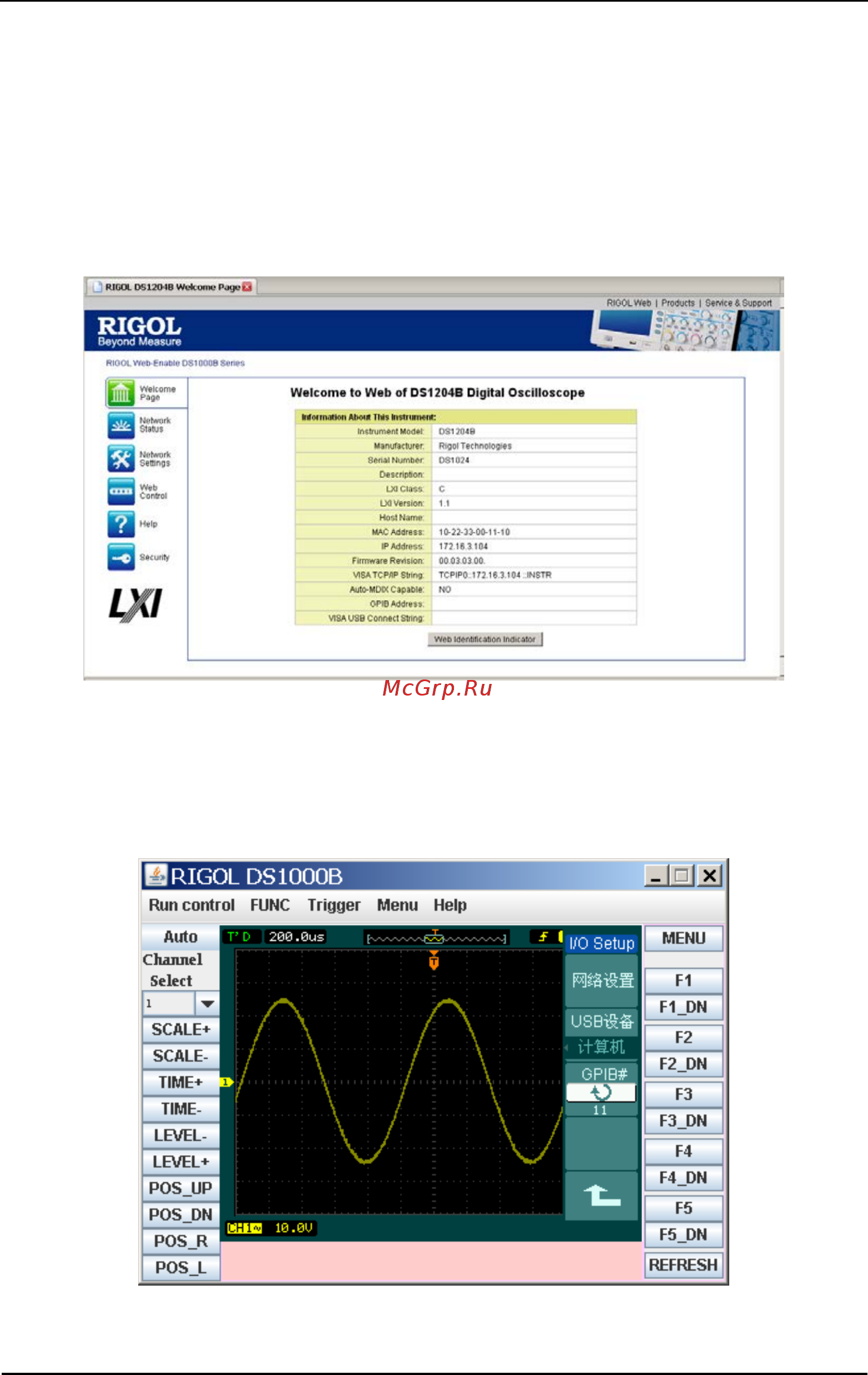
Task: Click the LEVEL+ button
Action: [x=181, y=1161]
